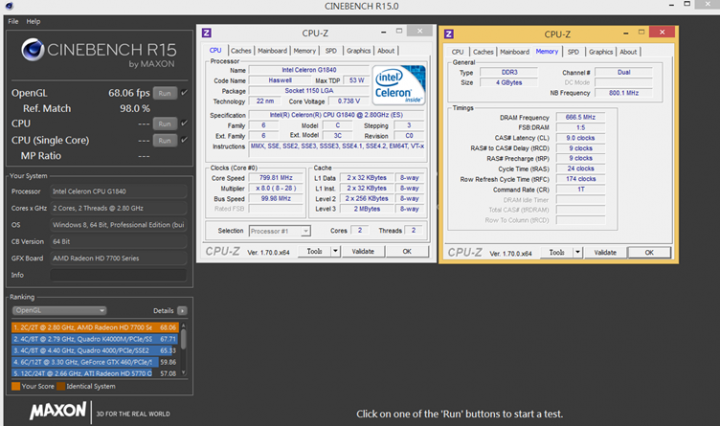Click Validate in the second CPU-Z window
The width and height of the screenshot is (720, 426).
[x=605, y=252]
